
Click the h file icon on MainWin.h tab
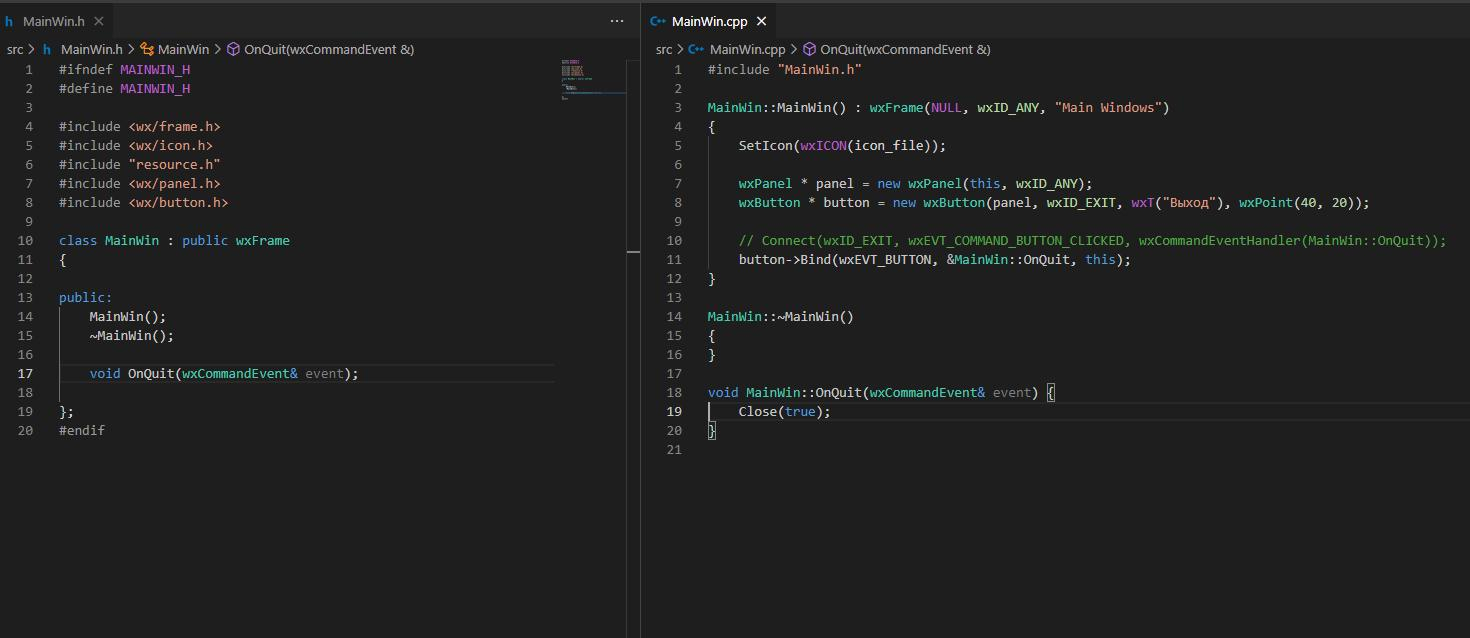[9, 21]
